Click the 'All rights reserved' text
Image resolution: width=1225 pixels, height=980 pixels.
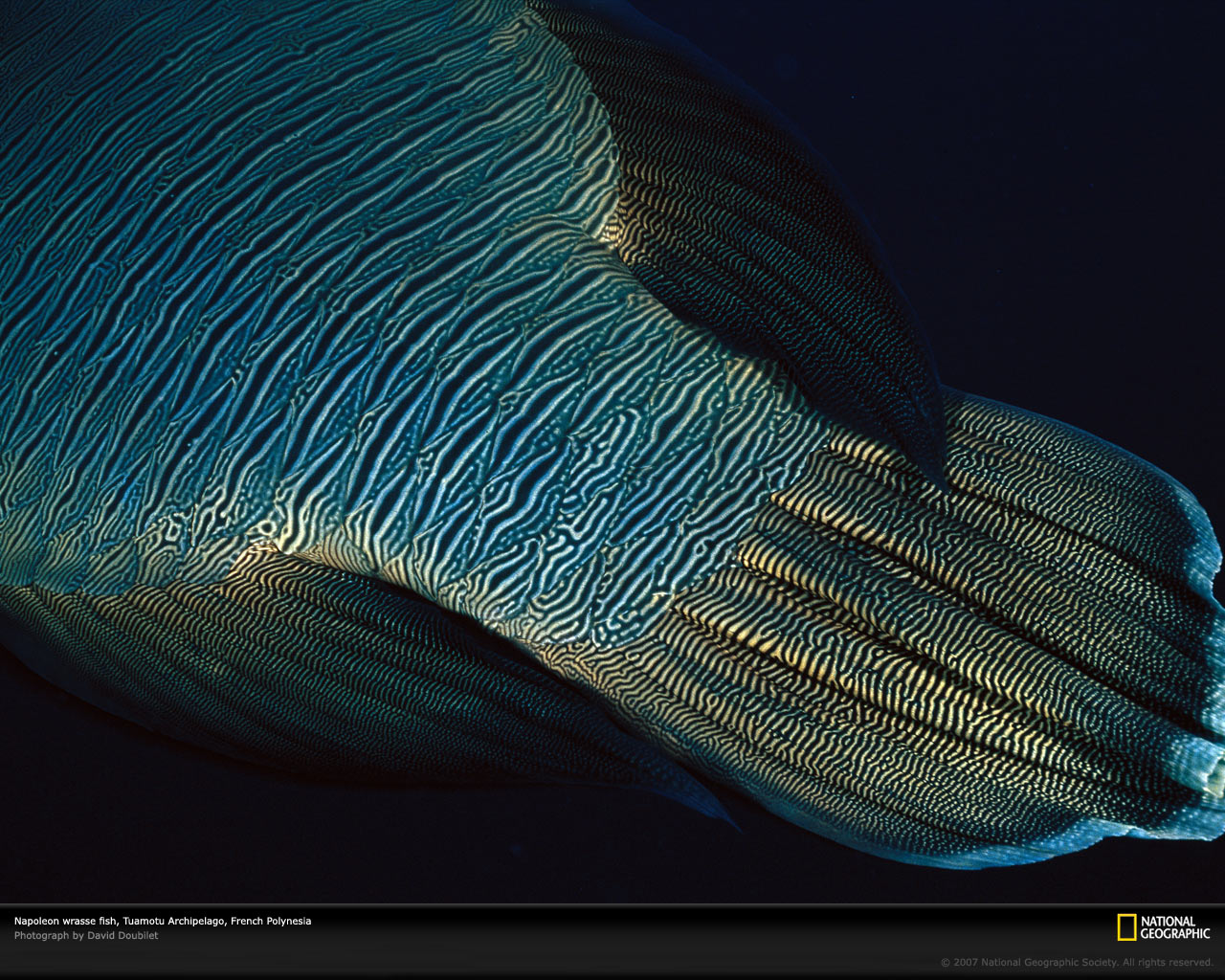(x=1169, y=962)
